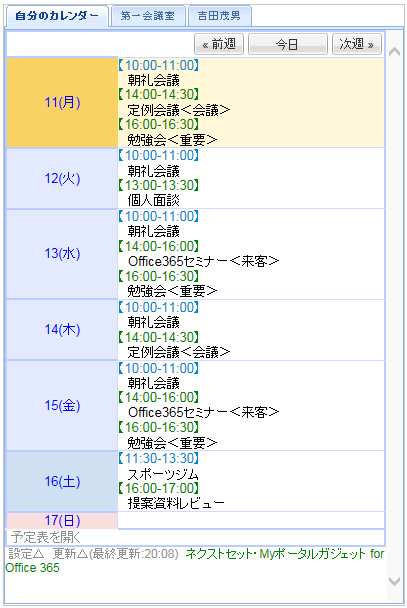Open the 提案資料レビュー appointment
This screenshot has height=608, width=407.
[176, 503]
